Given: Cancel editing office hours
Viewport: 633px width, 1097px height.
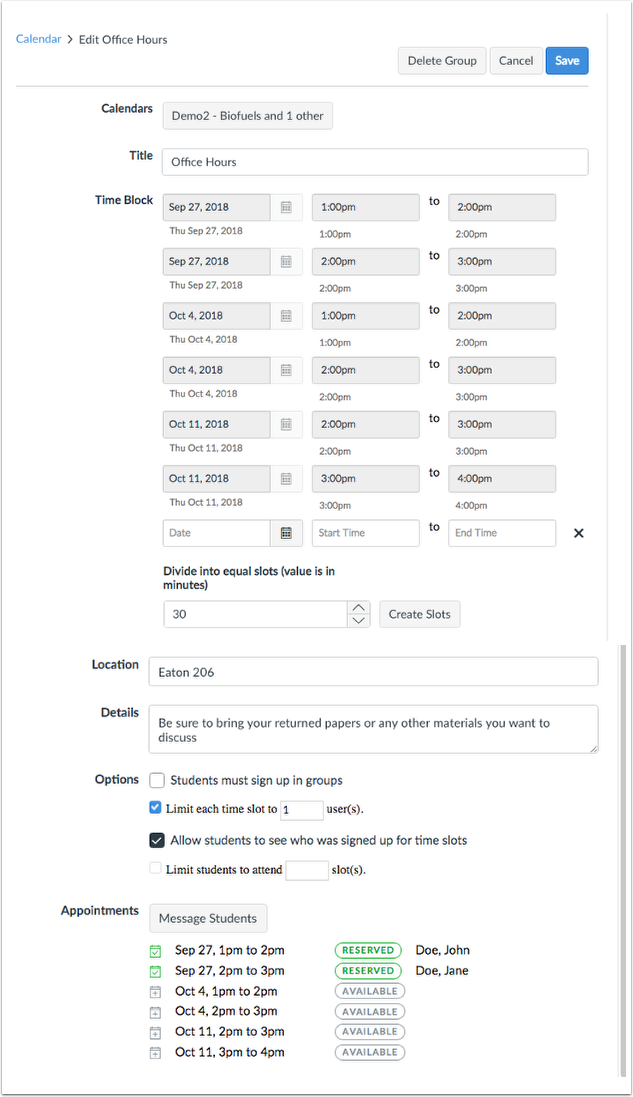Looking at the screenshot, I should (516, 61).
